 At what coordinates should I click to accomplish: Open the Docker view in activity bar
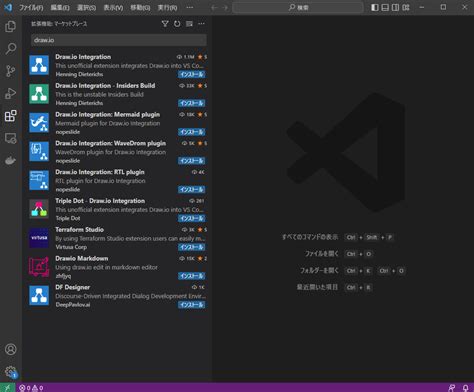click(x=11, y=160)
